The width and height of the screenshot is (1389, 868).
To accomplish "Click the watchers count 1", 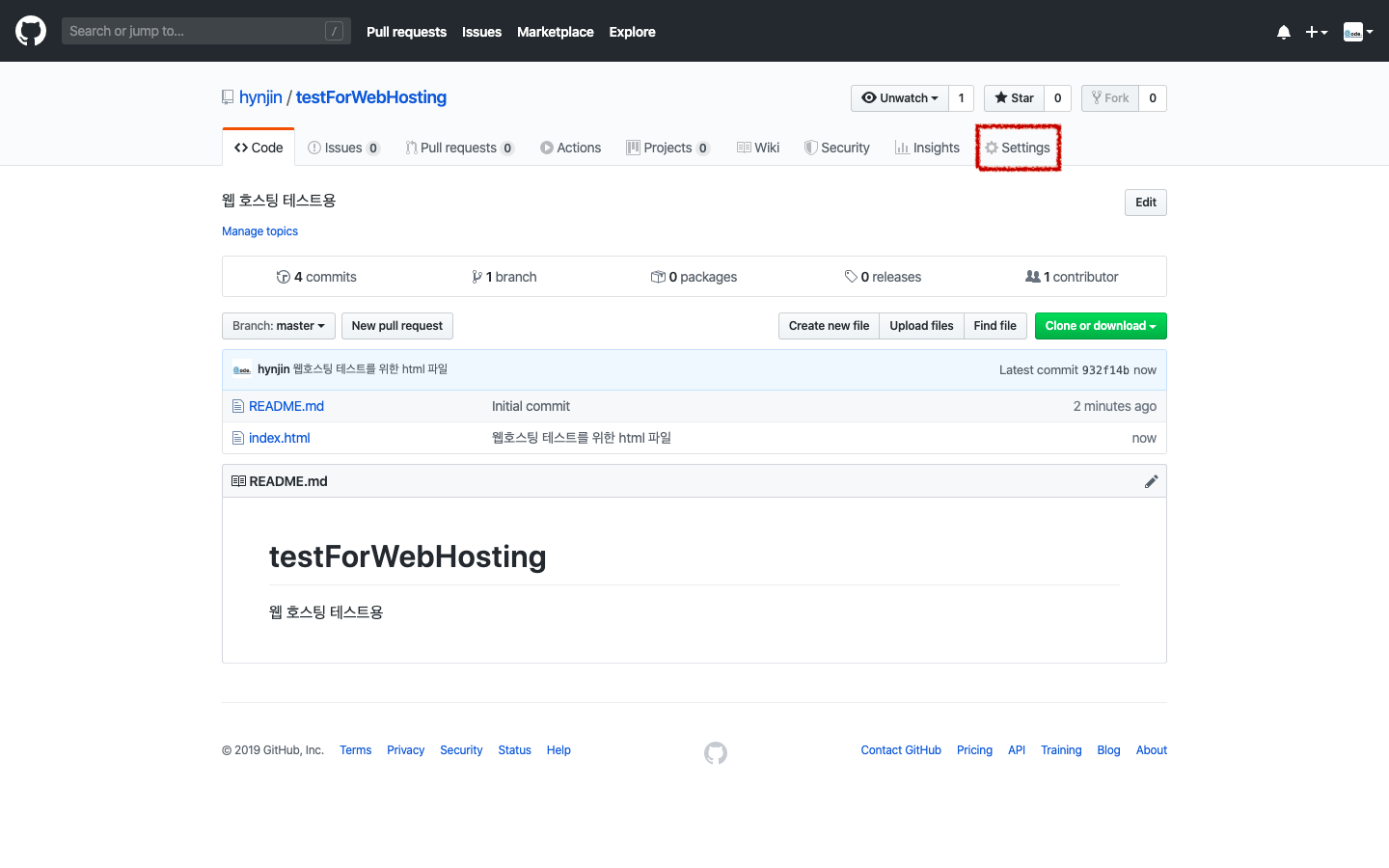I will click(961, 98).
